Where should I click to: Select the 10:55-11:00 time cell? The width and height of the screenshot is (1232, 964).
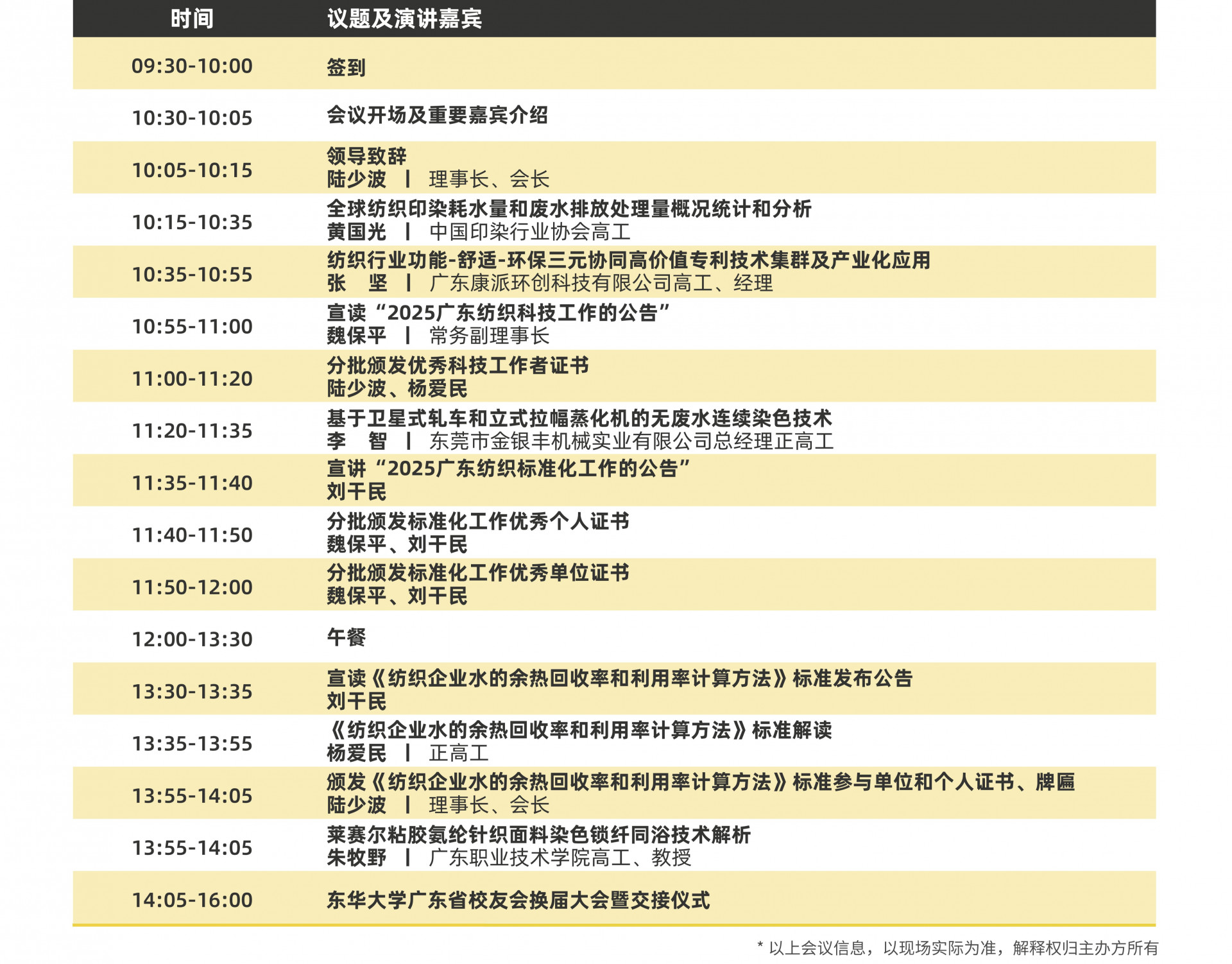192,327
